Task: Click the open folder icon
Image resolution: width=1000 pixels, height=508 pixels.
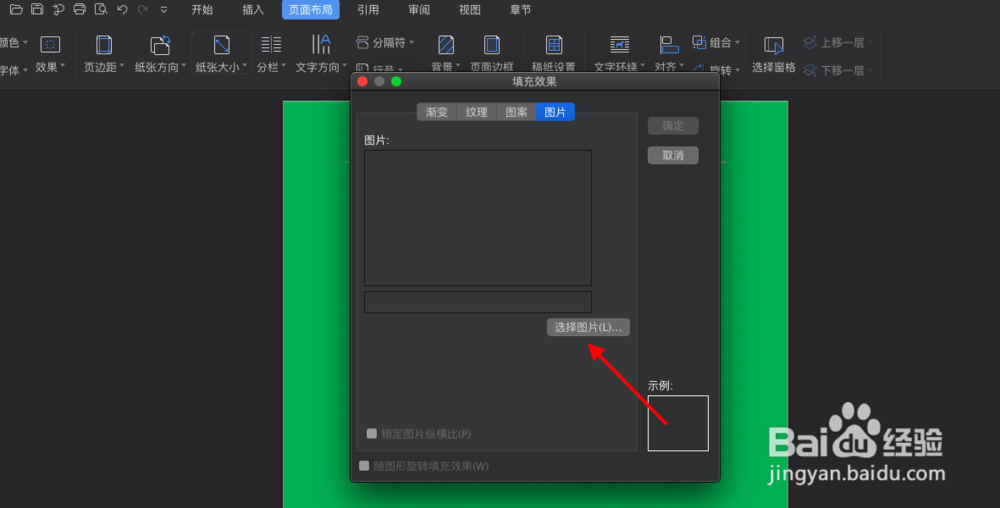Action: (16, 9)
